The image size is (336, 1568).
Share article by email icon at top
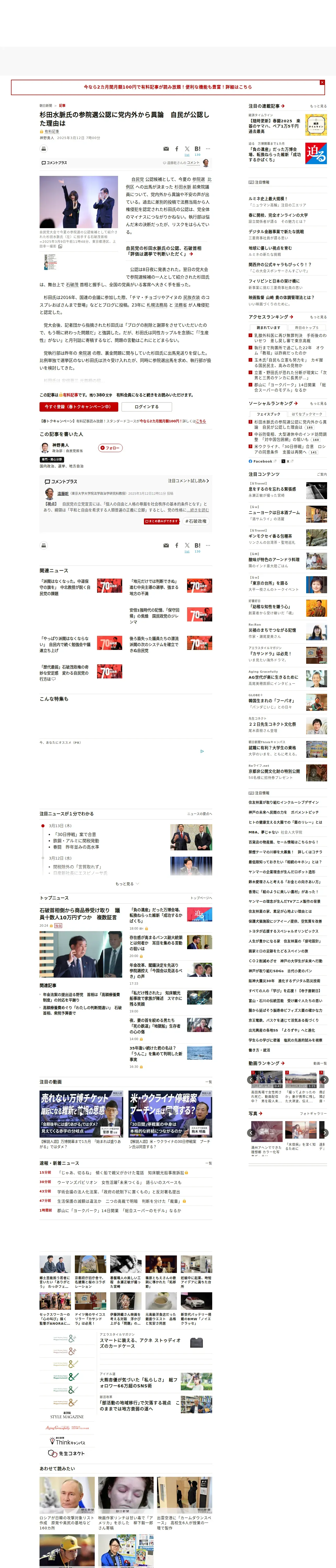pos(166,148)
